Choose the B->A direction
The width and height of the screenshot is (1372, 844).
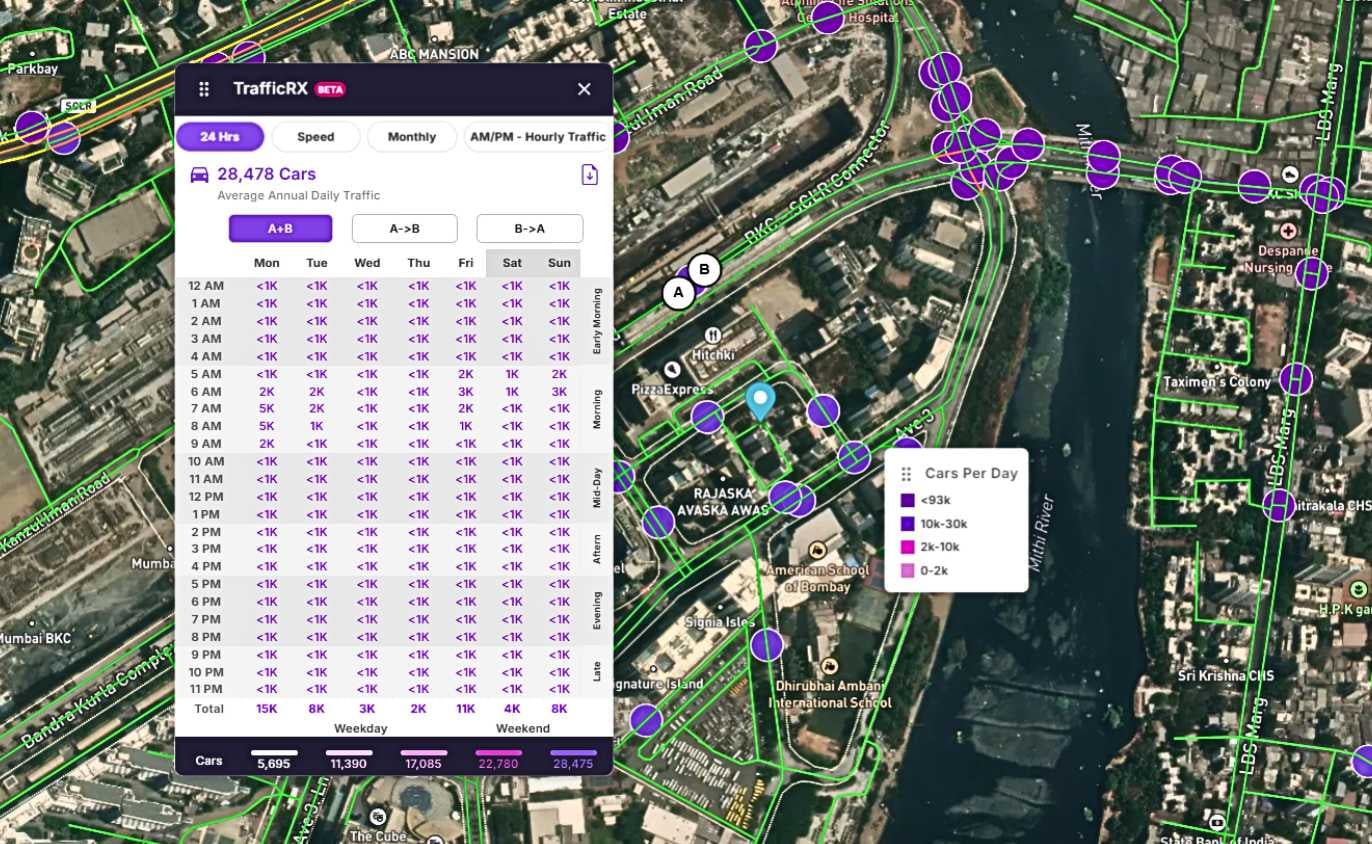pyautogui.click(x=529, y=228)
